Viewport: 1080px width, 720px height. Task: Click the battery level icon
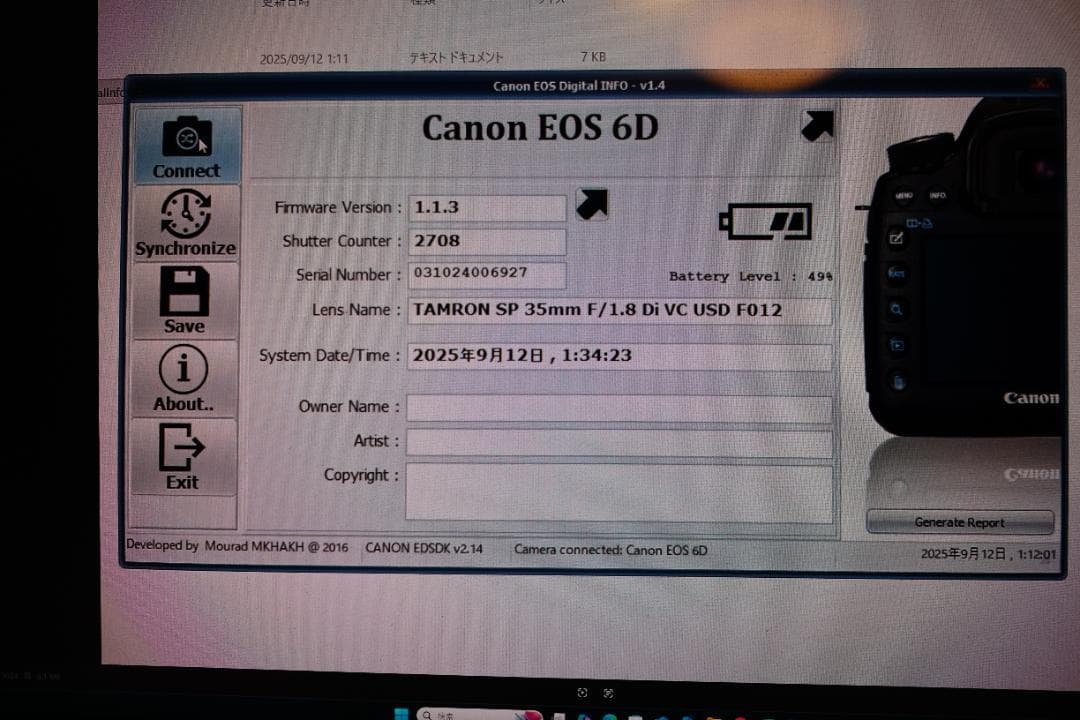[x=765, y=222]
